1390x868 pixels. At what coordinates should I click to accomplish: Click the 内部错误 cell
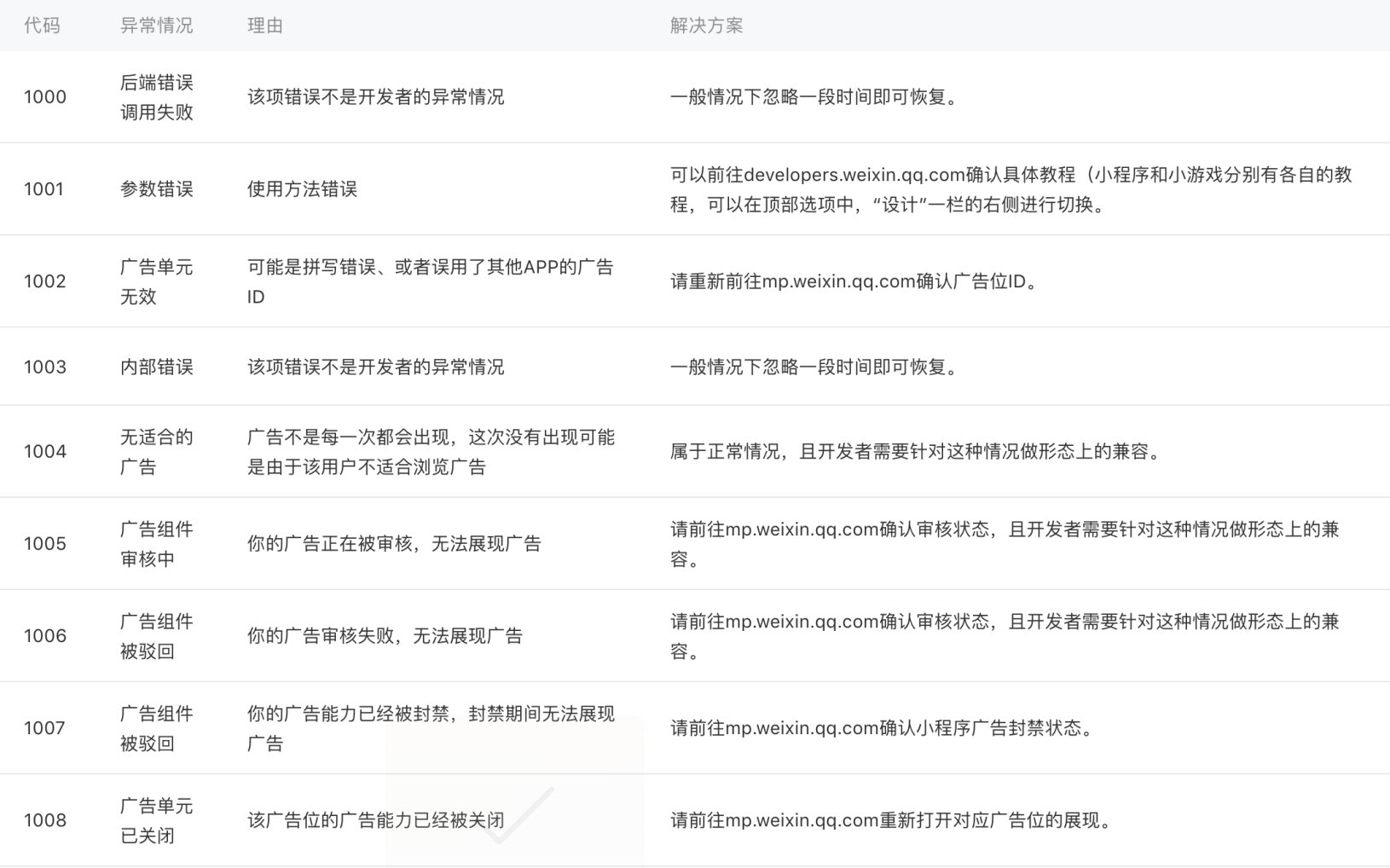click(x=156, y=367)
